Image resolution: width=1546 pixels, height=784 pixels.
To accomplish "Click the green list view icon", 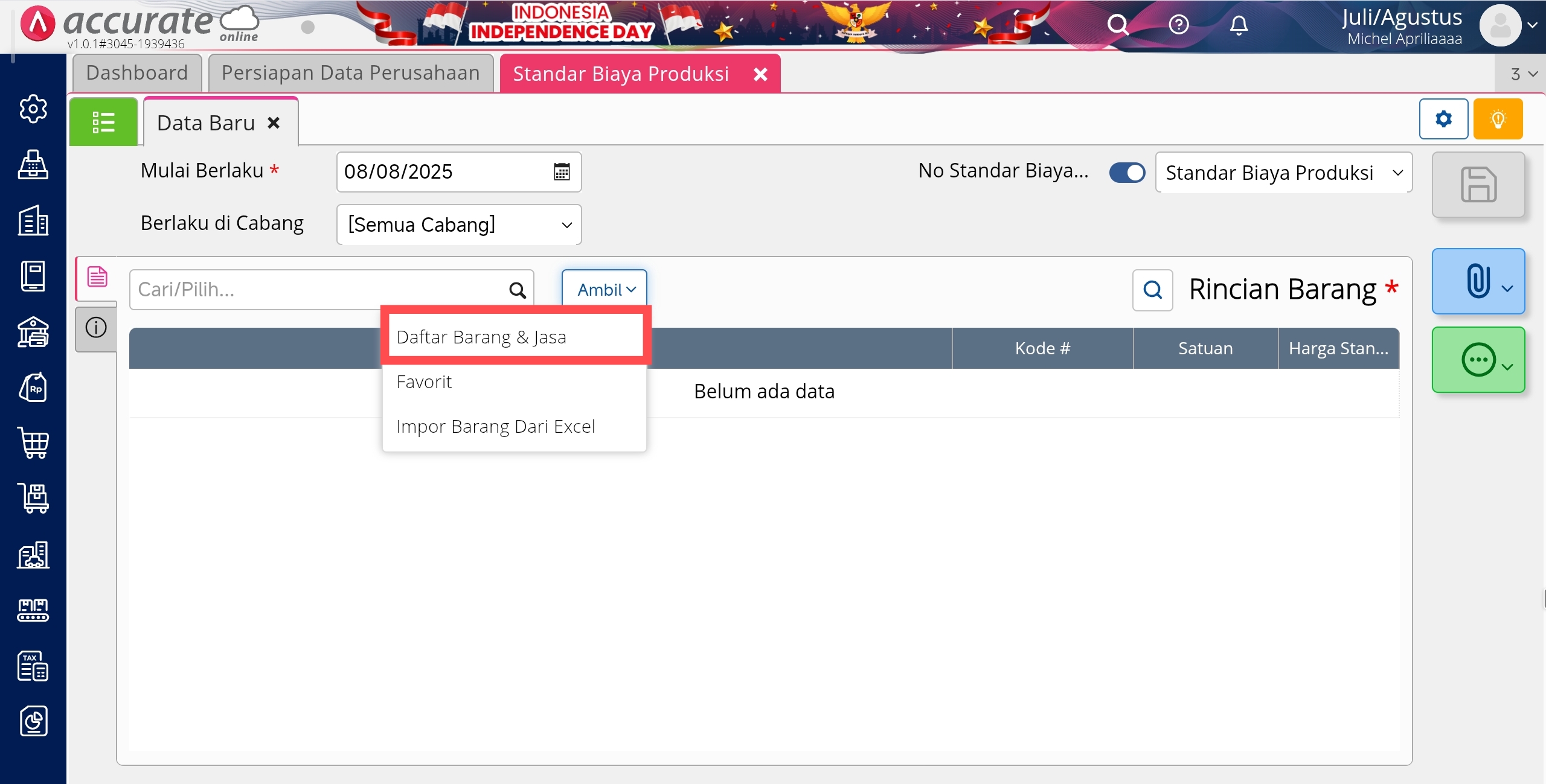I will [103, 122].
